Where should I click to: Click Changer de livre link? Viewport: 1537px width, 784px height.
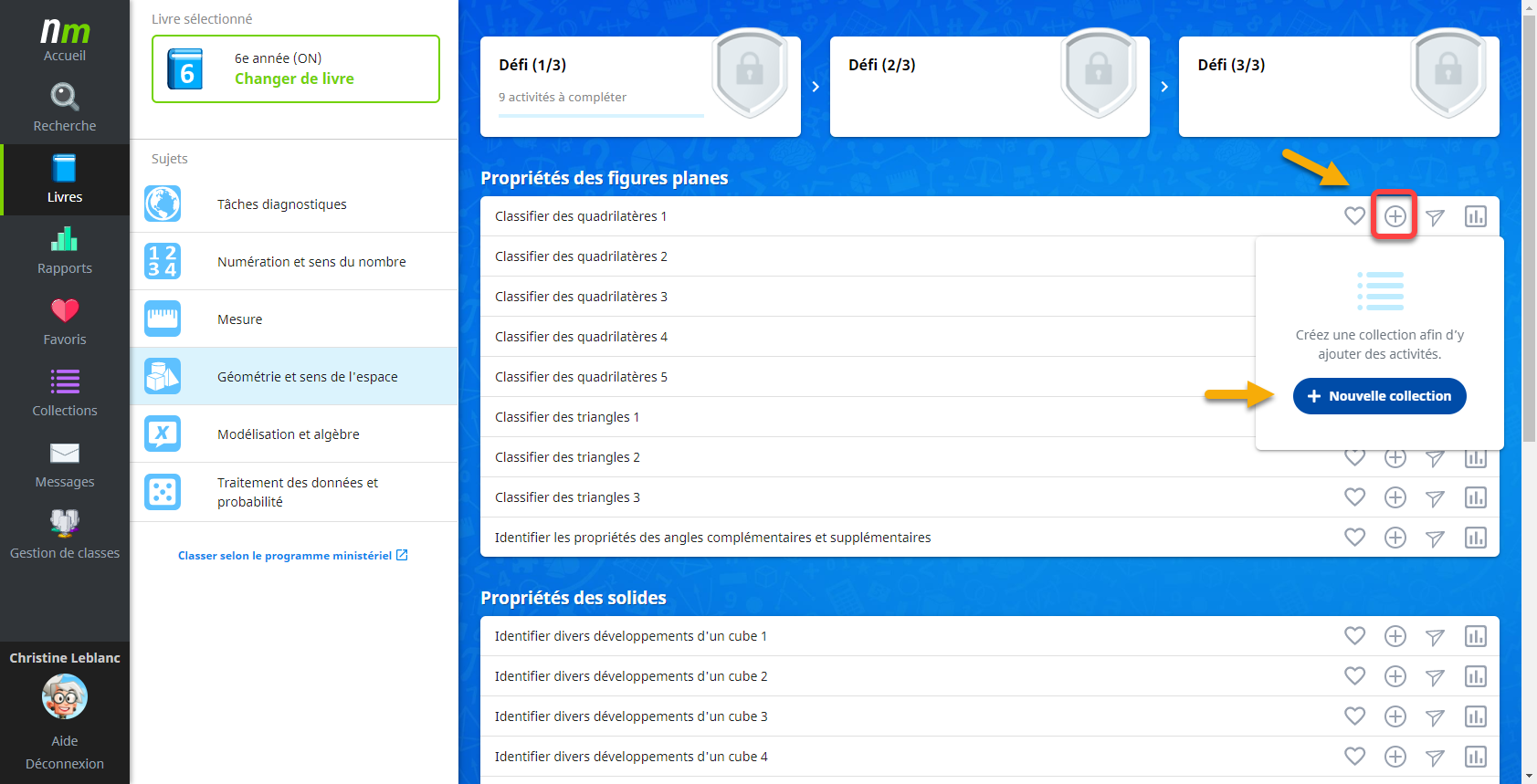(294, 78)
